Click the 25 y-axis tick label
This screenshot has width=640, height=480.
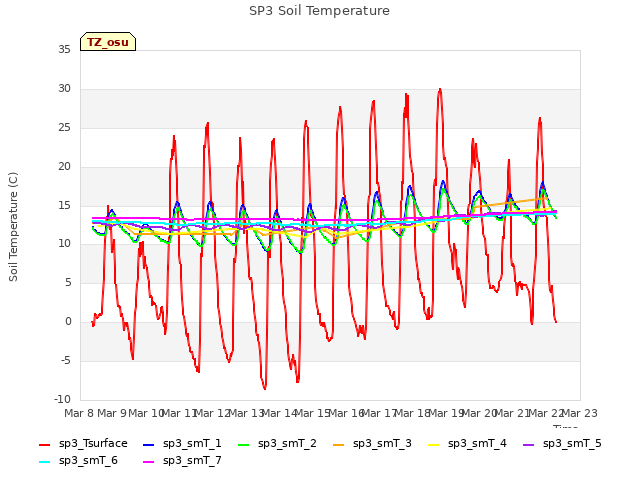[x=64, y=127]
